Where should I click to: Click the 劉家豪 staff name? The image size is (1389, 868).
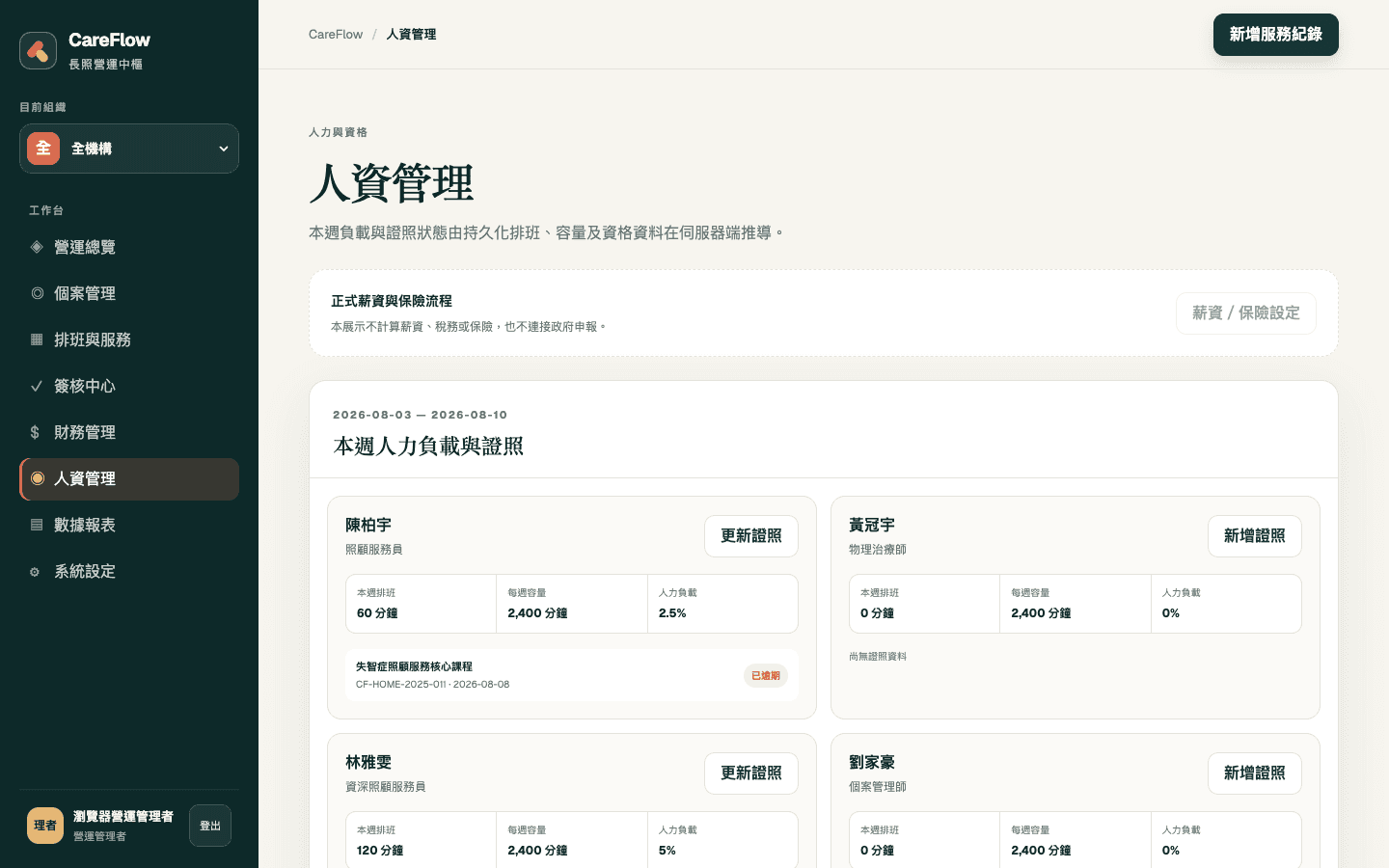[872, 762]
